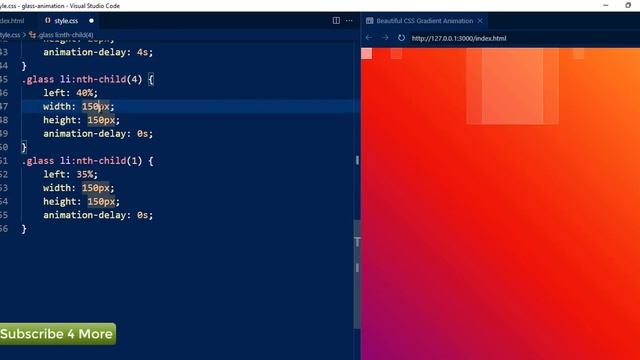The height and width of the screenshot is (360, 640).
Task: Place cursor on animation-delay: 4s line
Action: [x=98, y=52]
